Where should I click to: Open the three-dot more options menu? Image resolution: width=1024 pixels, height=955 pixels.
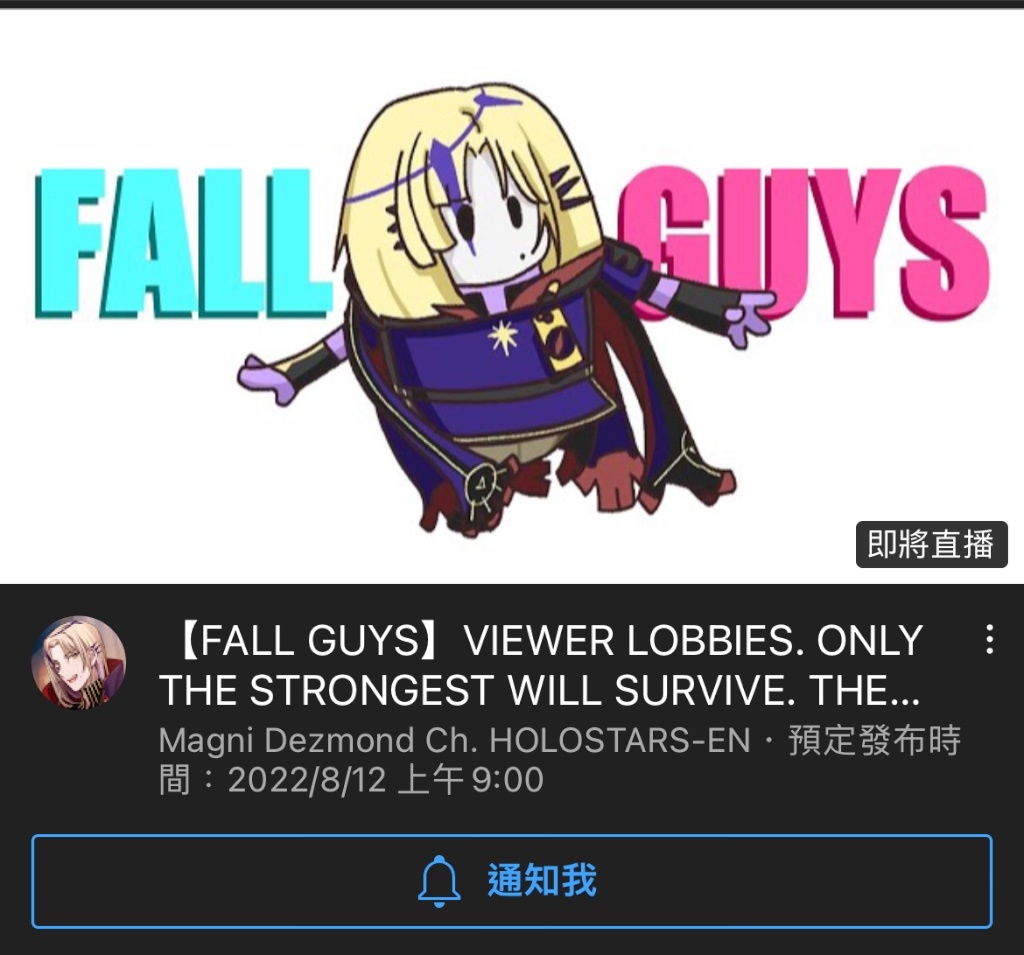tap(989, 639)
